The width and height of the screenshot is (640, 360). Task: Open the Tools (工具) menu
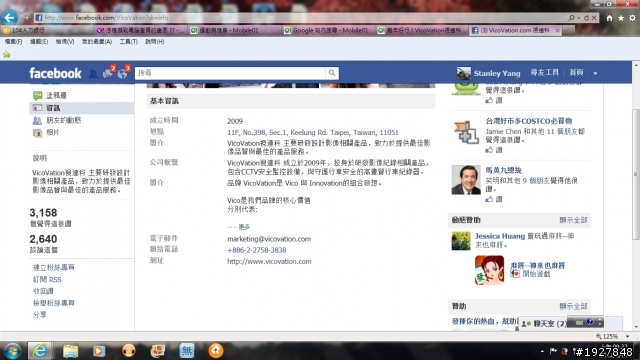tap(128, 42)
